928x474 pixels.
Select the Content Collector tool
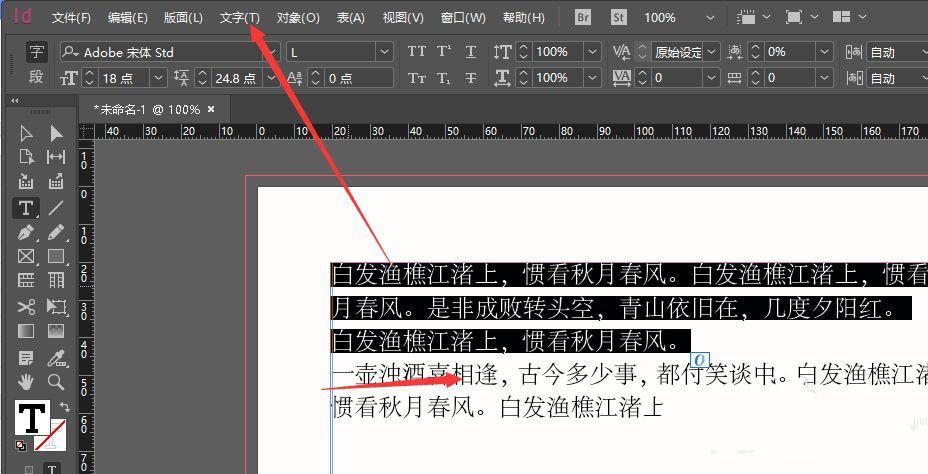[26, 181]
